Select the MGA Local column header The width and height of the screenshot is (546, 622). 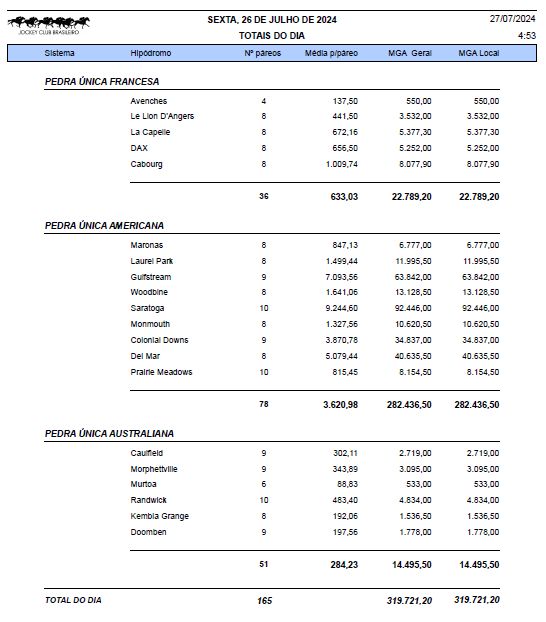point(479,53)
